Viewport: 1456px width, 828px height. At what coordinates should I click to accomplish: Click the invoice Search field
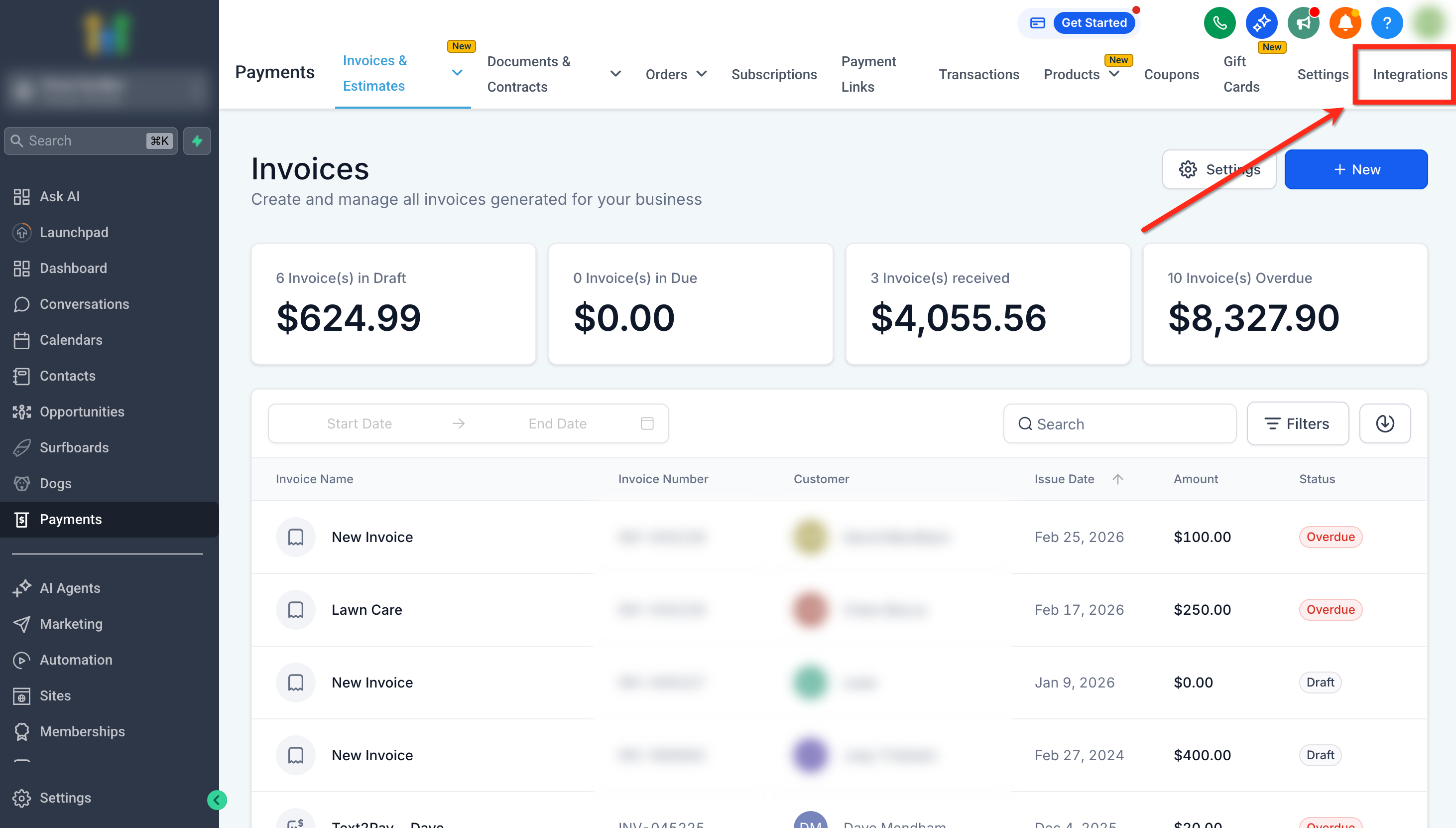point(1119,423)
